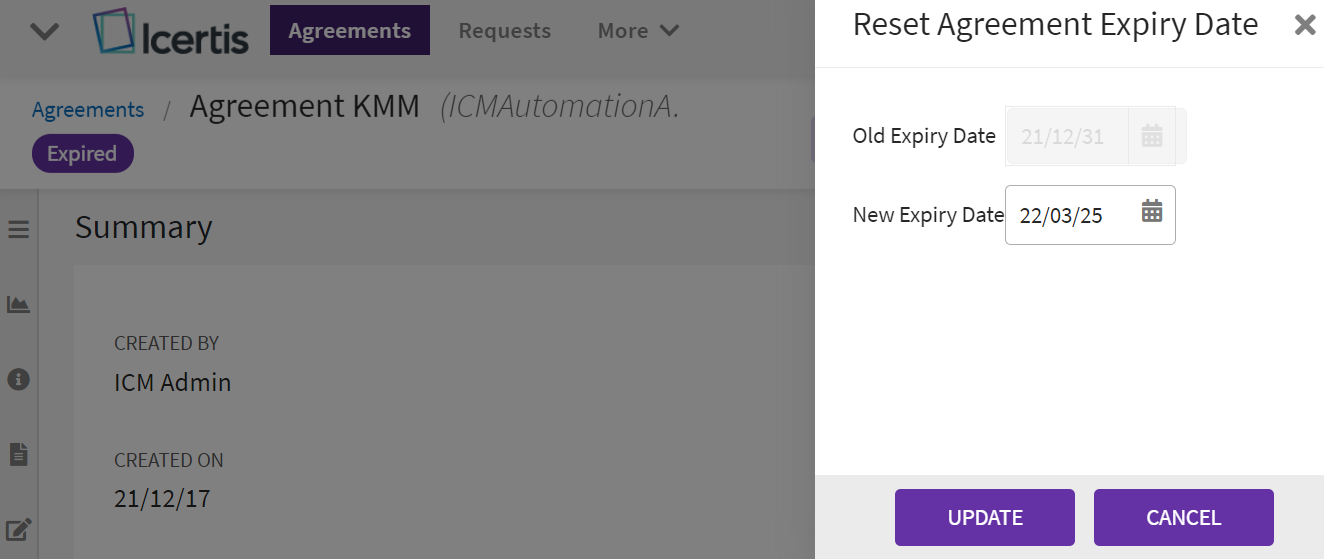Screen dimensions: 1324x559
Task: Click the chart analytics sidebar icon
Action: pyautogui.click(x=18, y=304)
